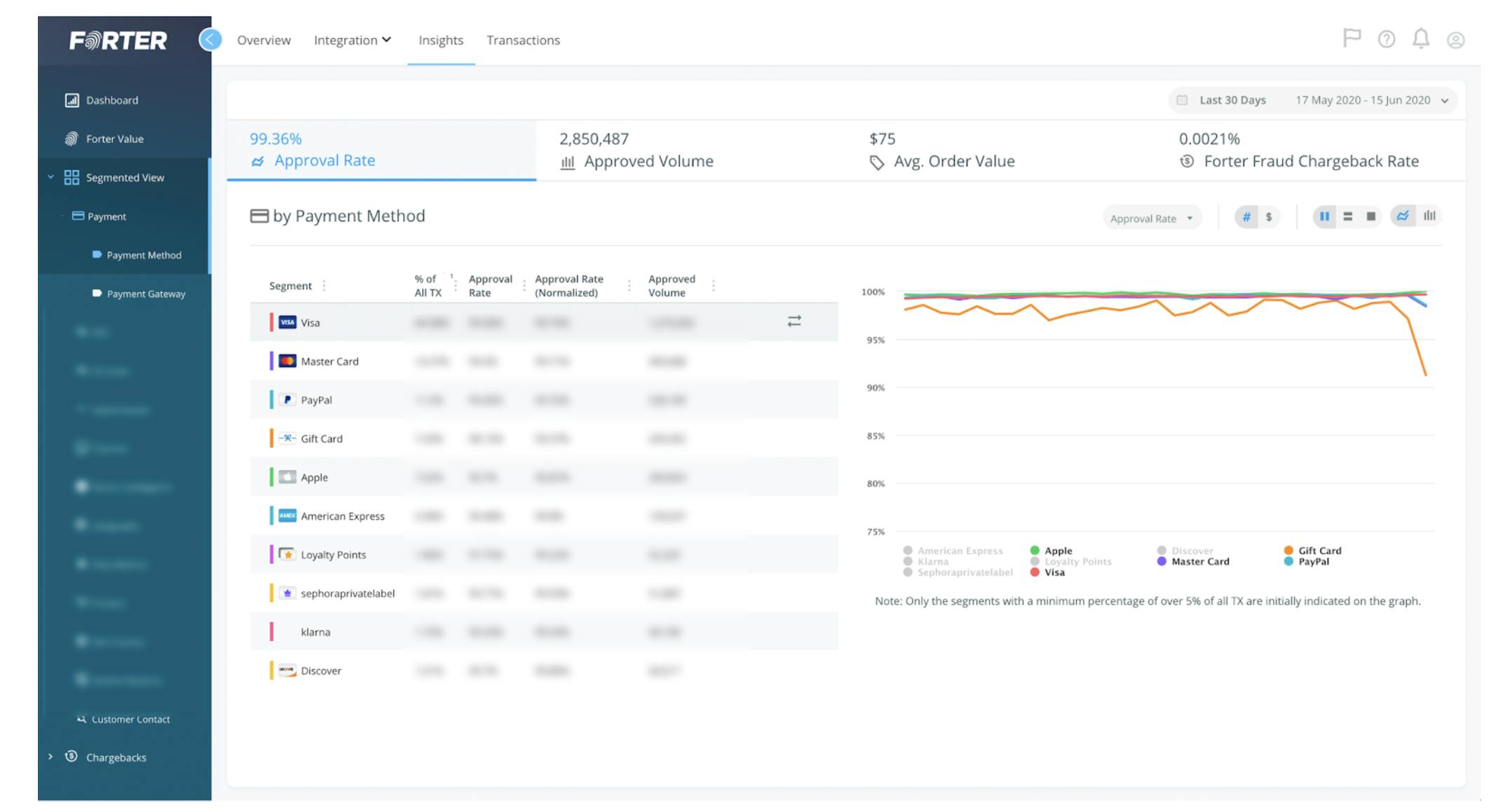Viewport: 1510px width, 812px height.
Task: Go to Forter Value page
Action: coord(114,139)
